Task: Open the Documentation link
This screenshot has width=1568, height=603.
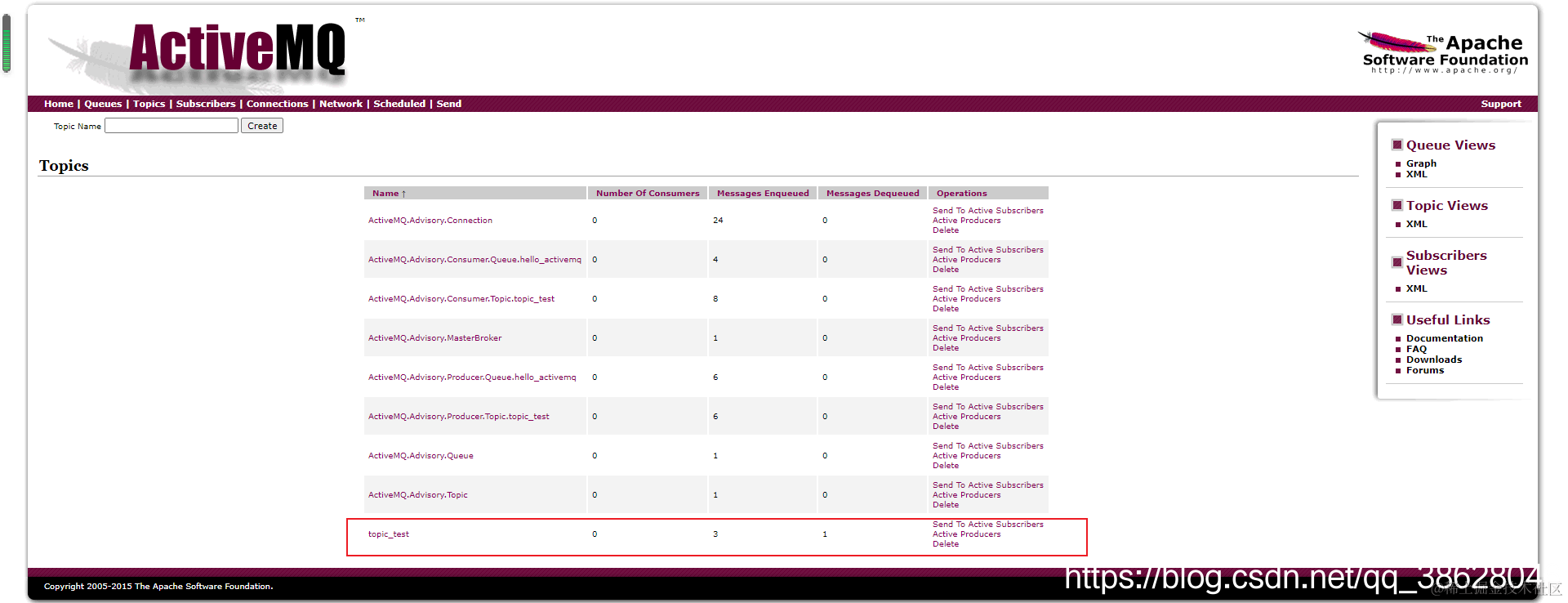Action: pos(1445,338)
